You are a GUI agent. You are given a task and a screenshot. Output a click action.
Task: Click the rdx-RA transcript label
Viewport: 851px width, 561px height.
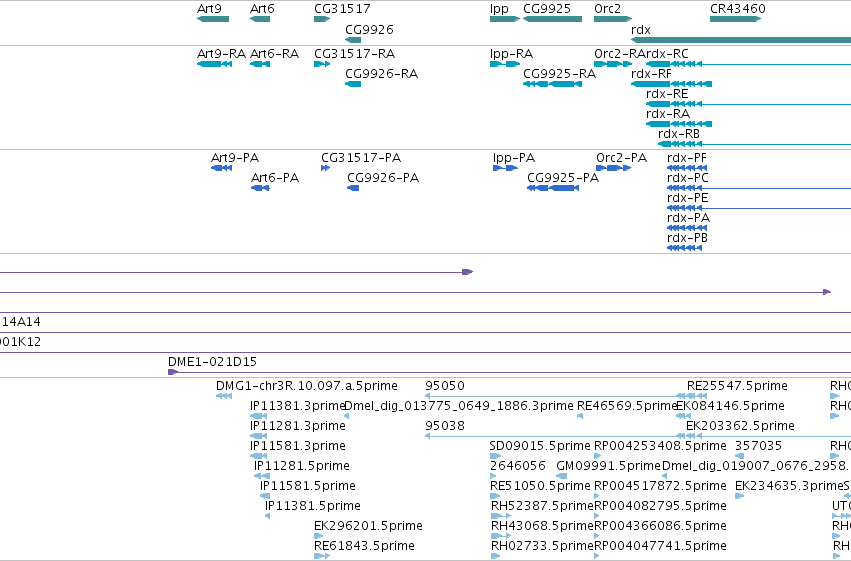tap(668, 114)
